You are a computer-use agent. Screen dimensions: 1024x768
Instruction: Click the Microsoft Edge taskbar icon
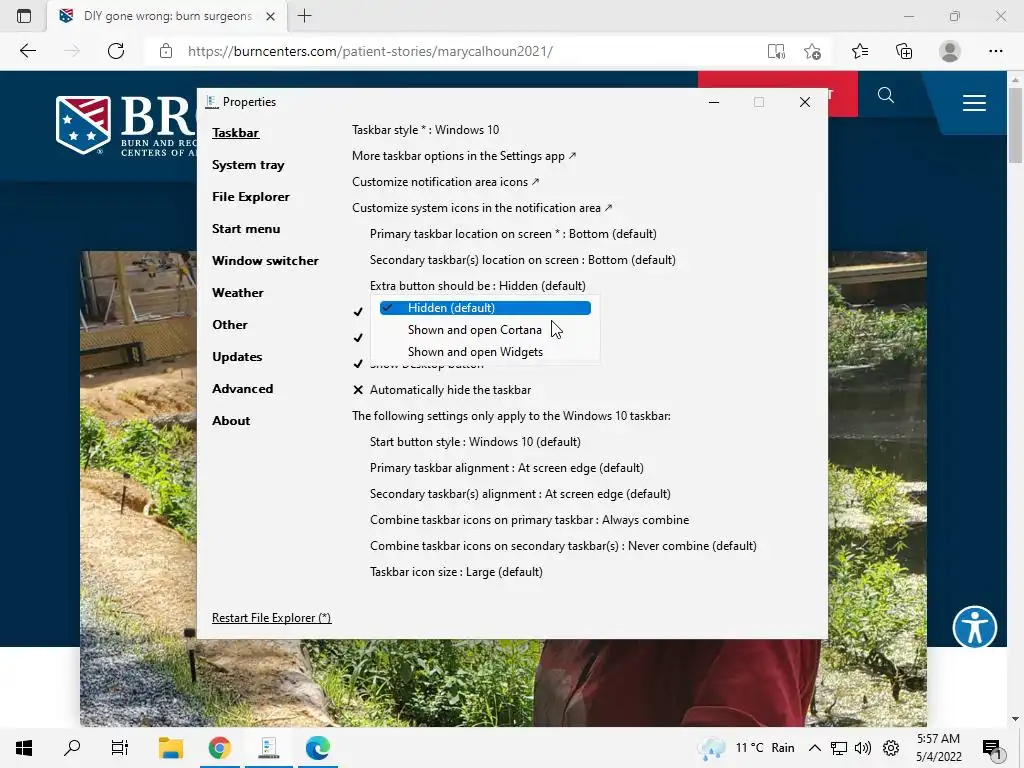coord(318,748)
